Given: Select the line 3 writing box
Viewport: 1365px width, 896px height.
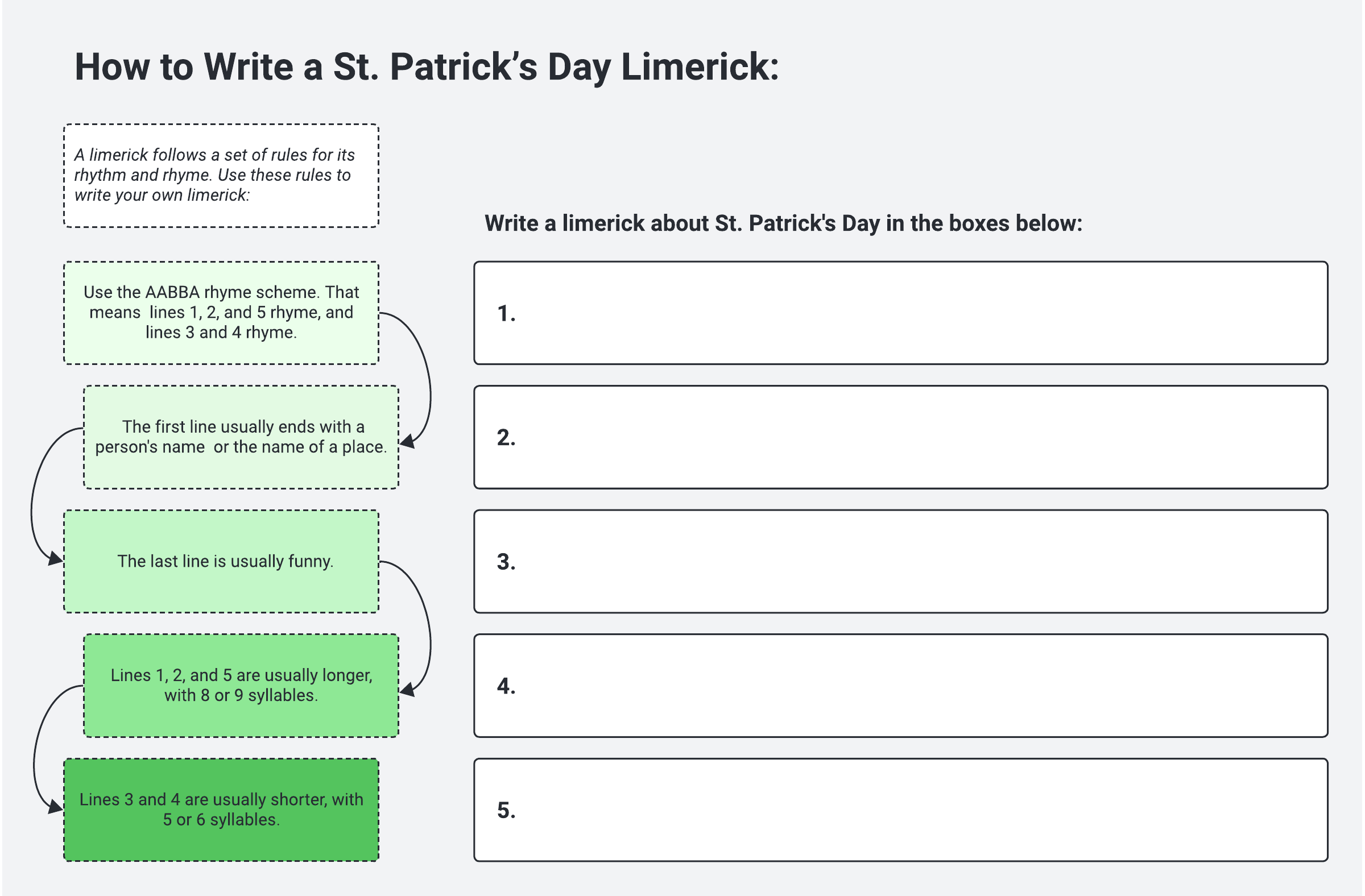Looking at the screenshot, I should tap(900, 562).
